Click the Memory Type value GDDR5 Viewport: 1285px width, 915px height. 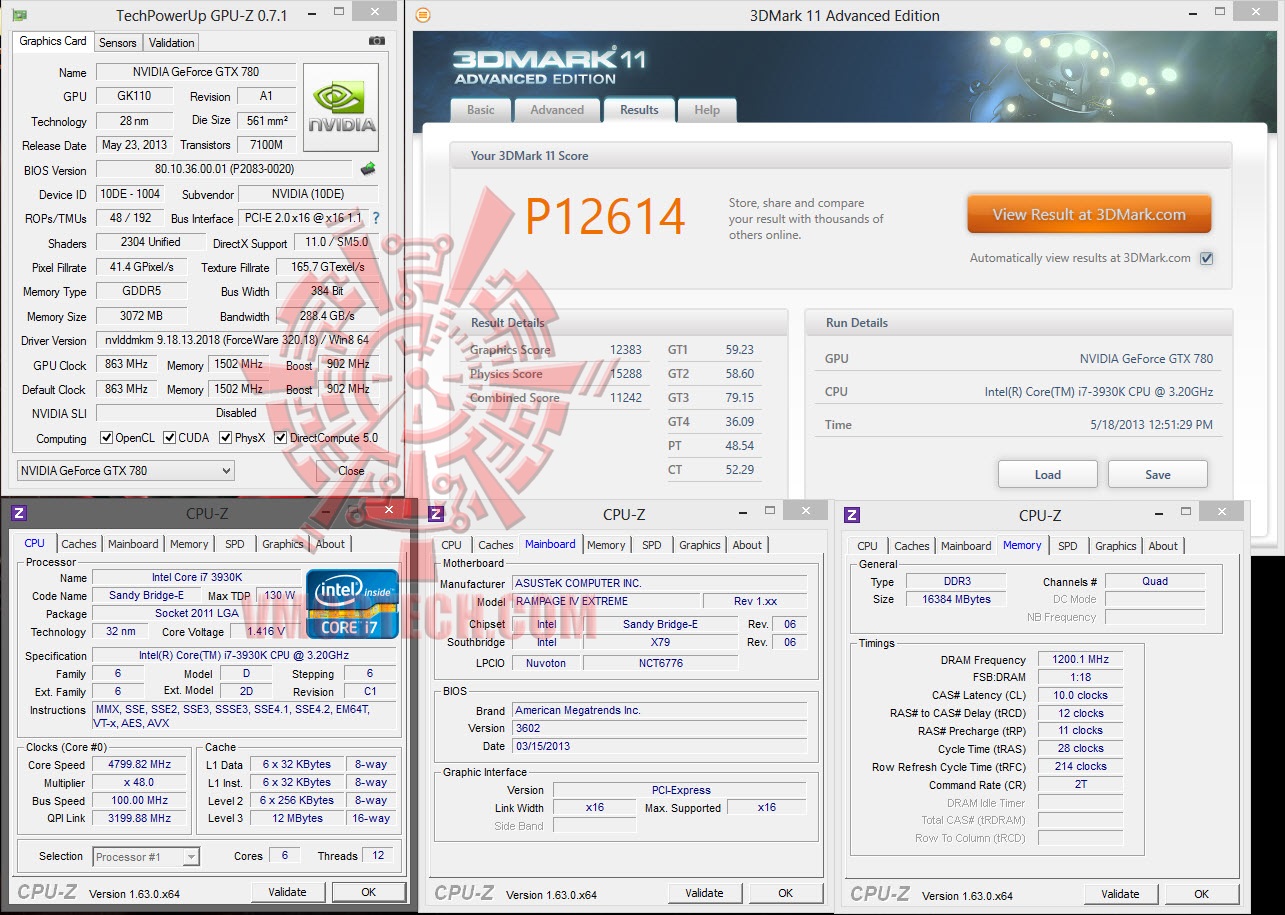(140, 291)
